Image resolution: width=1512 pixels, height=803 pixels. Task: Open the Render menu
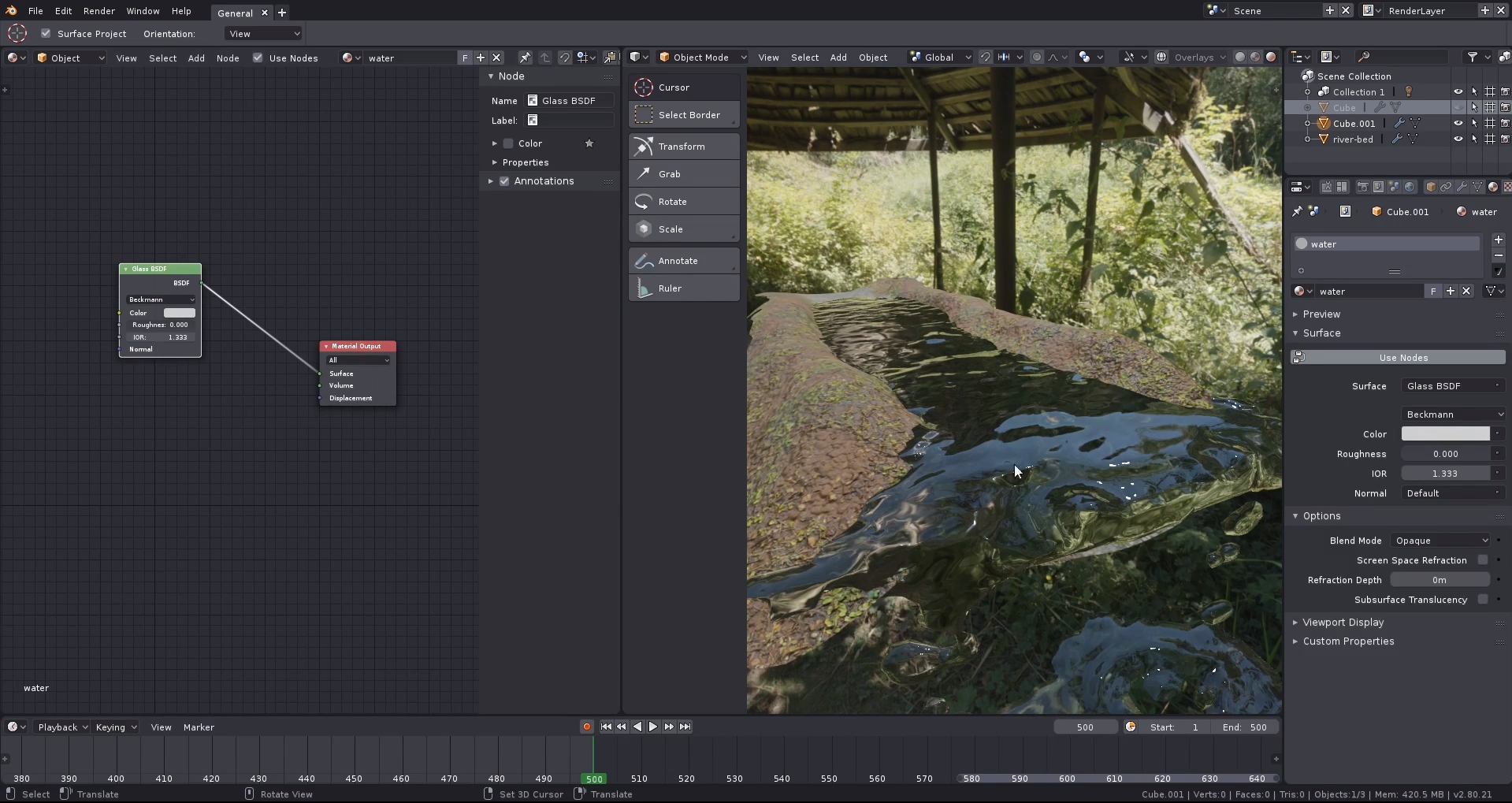pos(98,11)
